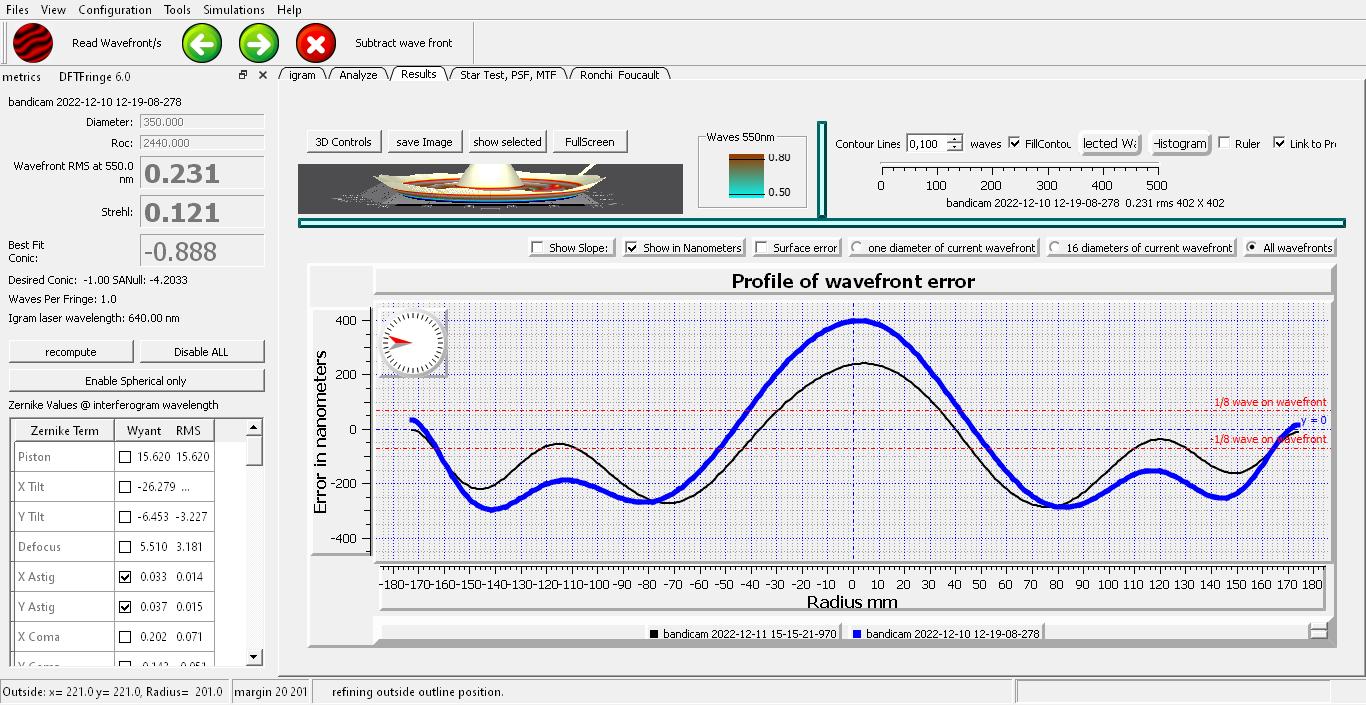The width and height of the screenshot is (1366, 705).
Task: Click the compass dial on the profile plot
Action: tap(412, 342)
